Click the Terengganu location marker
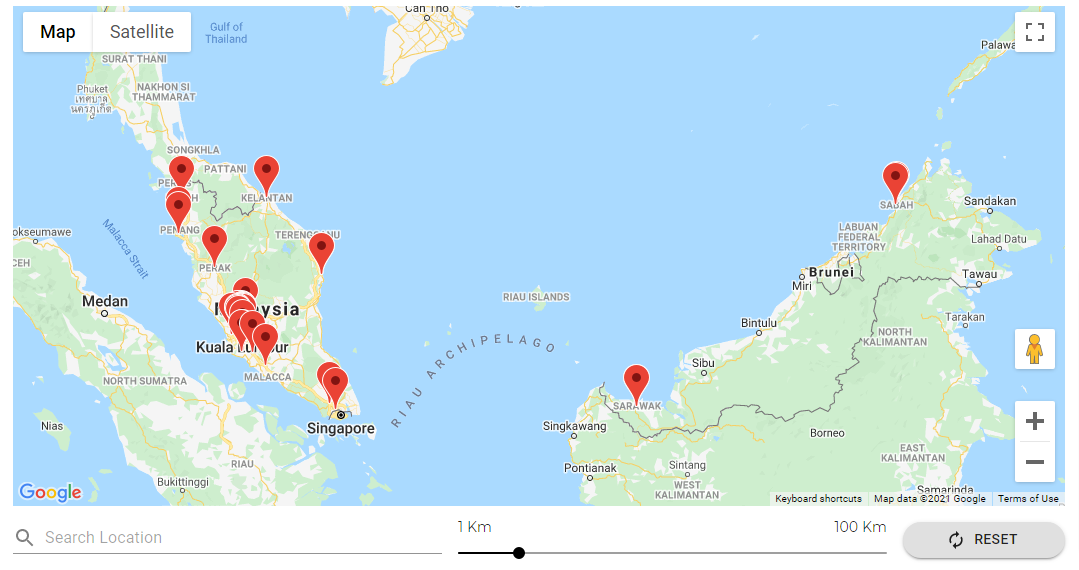The image size is (1079, 570). (x=321, y=250)
